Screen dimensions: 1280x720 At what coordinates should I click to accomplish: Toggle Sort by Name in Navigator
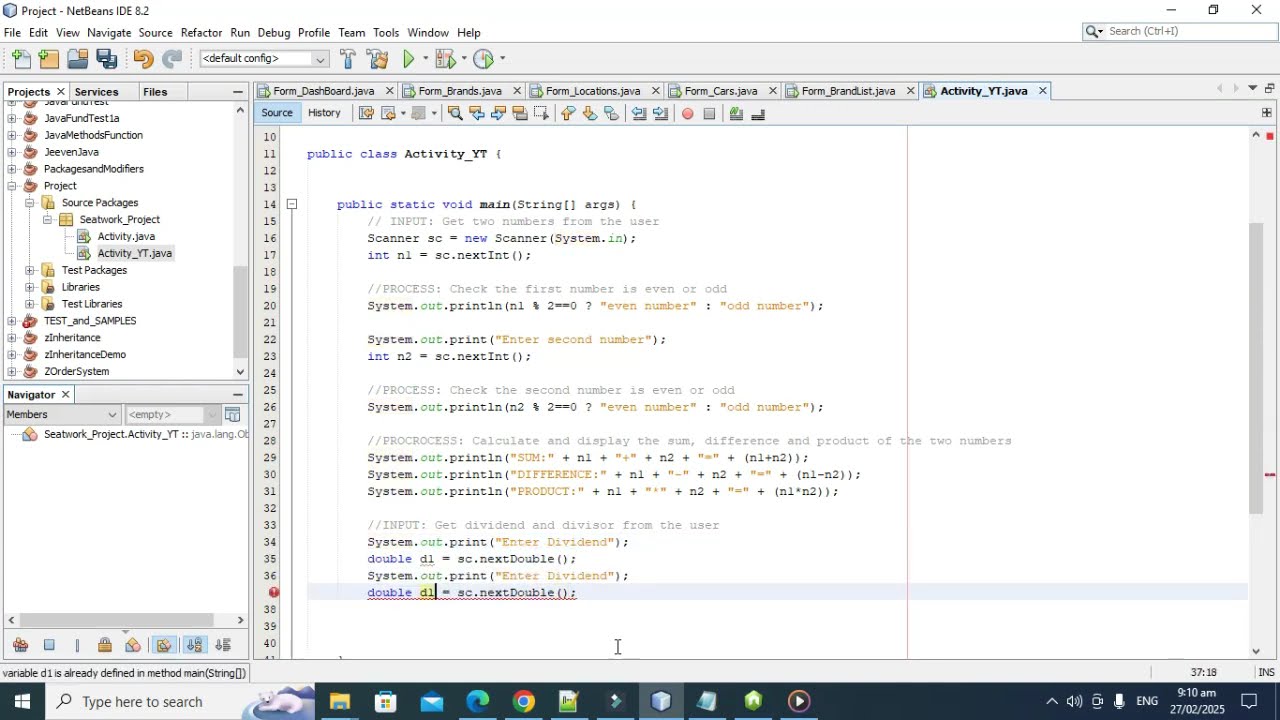coord(194,645)
